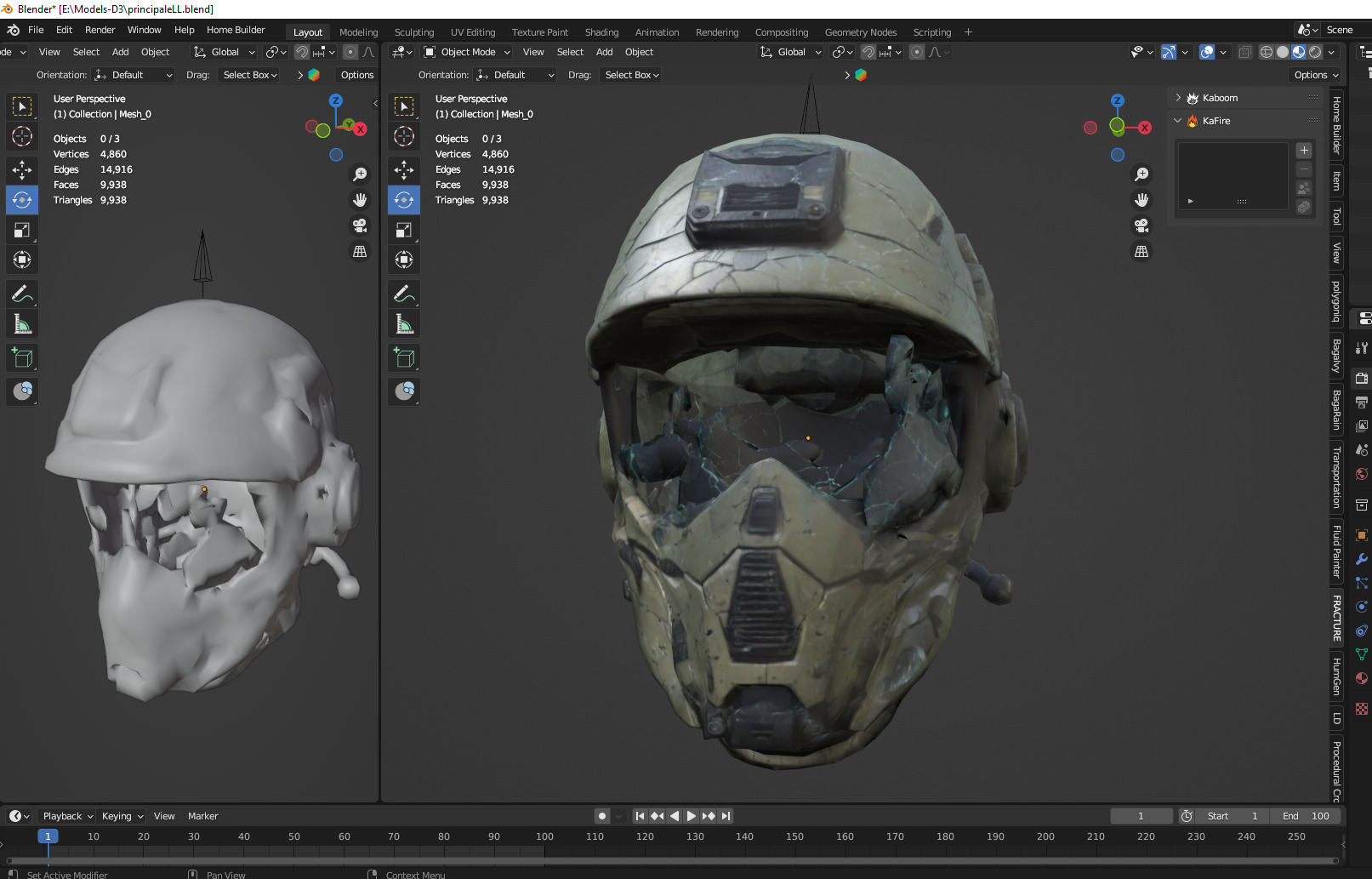The image size is (1372, 879).
Task: Choose the Measure tool in left viewport
Action: pyautogui.click(x=22, y=324)
